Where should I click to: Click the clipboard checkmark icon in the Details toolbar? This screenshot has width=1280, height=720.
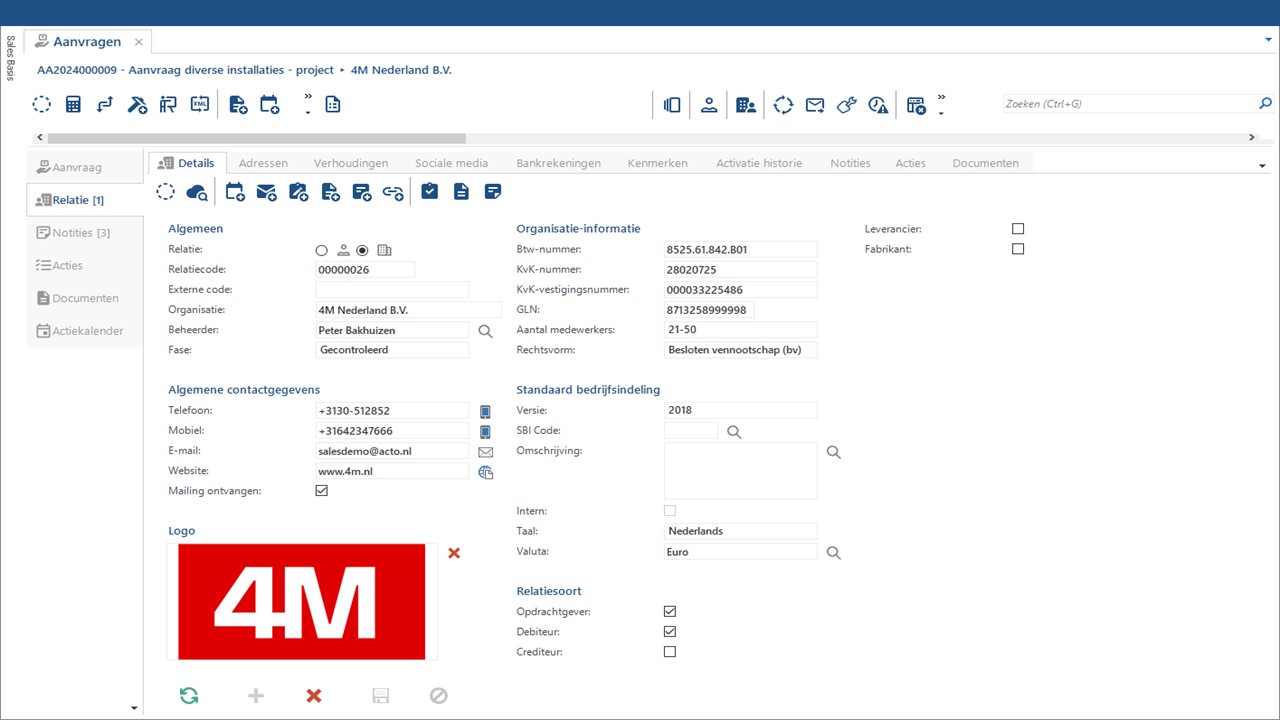click(429, 191)
